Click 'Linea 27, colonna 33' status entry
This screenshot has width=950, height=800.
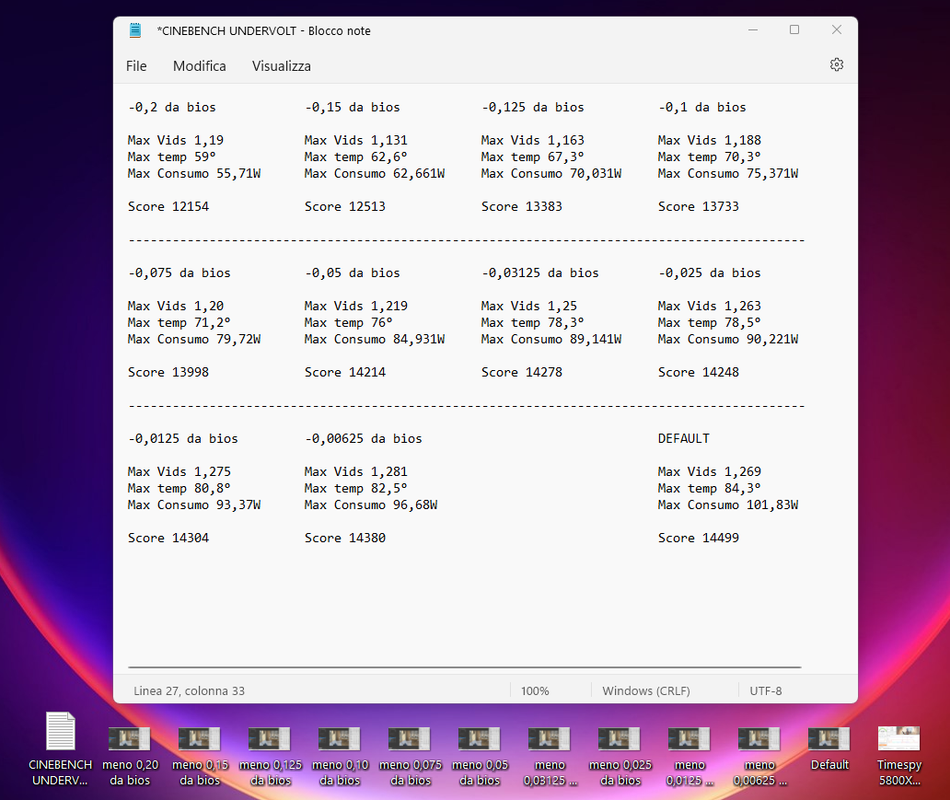click(x=189, y=691)
